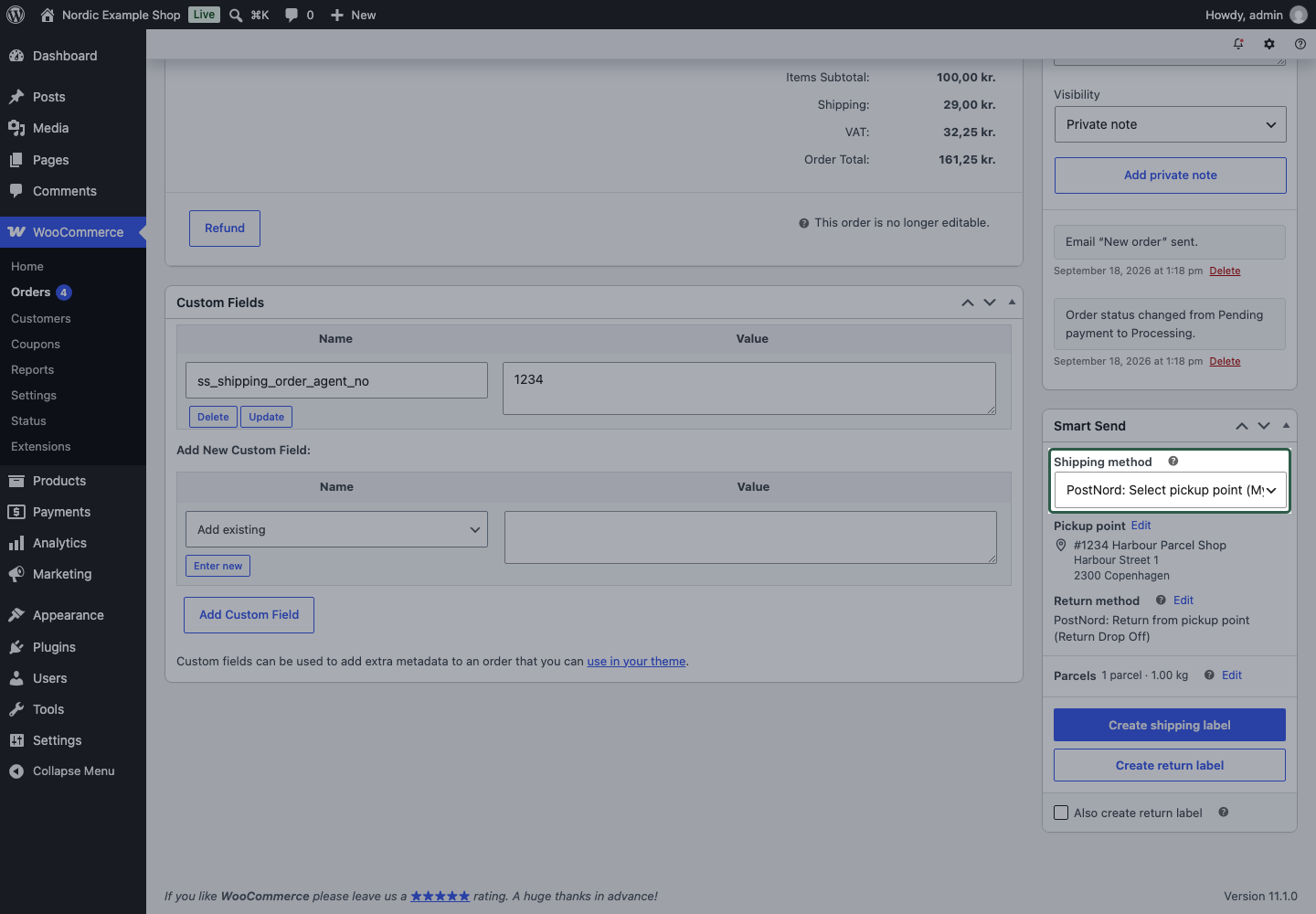Open the notifications bell icon

click(1238, 44)
